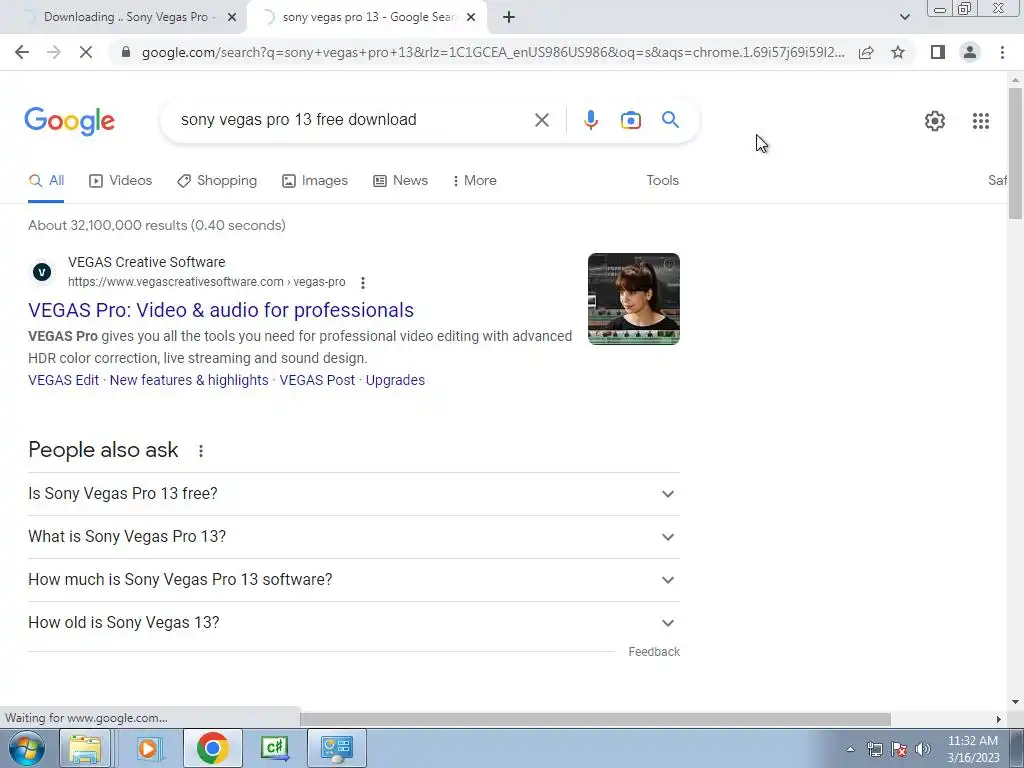Open Windows Media Player from taskbar
The width and height of the screenshot is (1024, 768).
coord(150,748)
